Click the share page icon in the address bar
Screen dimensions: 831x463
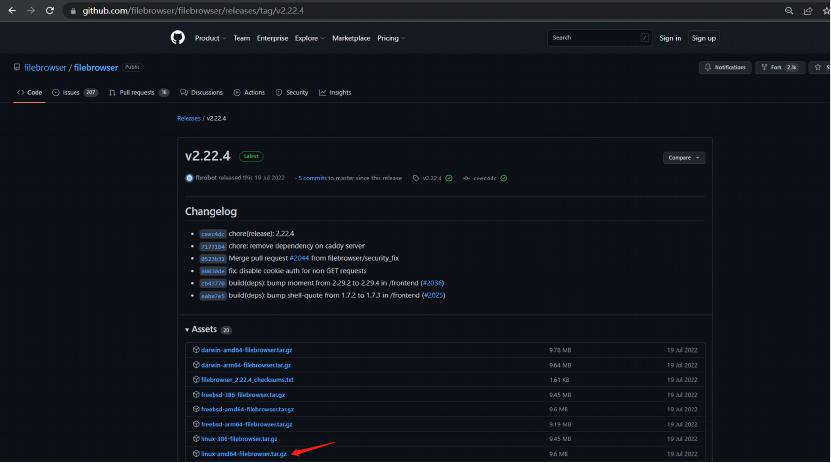[x=808, y=11]
